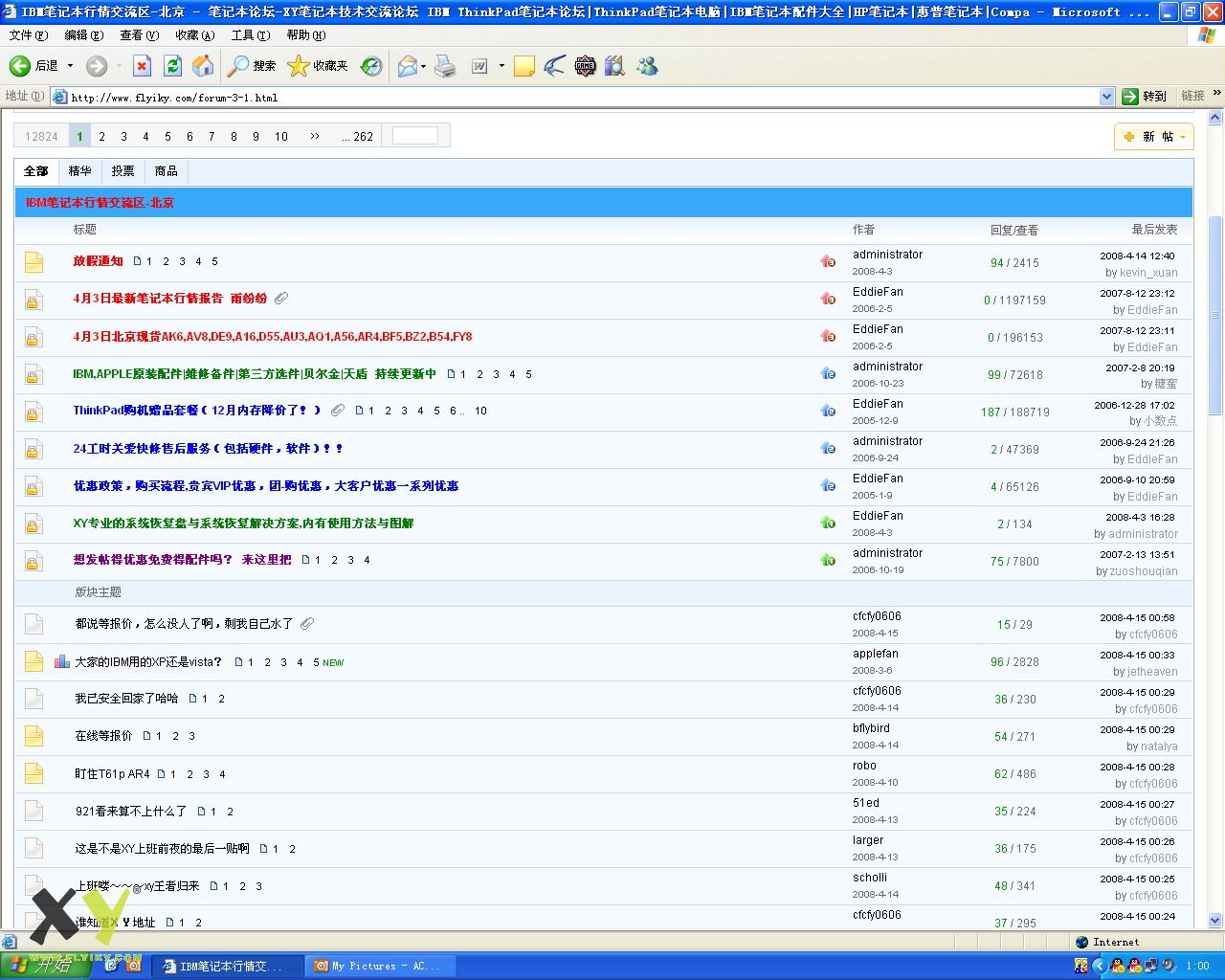Launch Messenger from the toolbar

647,66
